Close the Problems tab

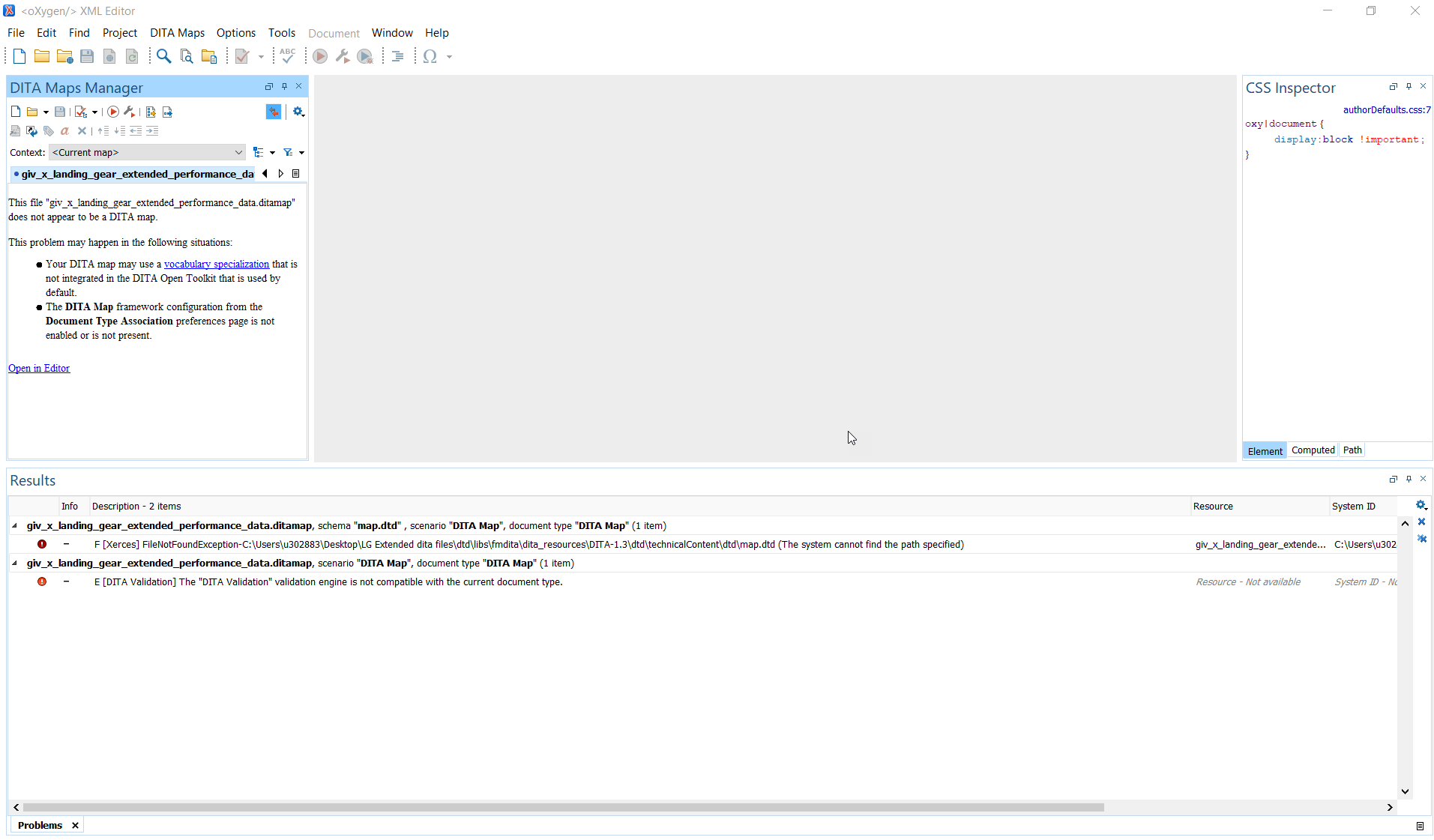tap(75, 826)
